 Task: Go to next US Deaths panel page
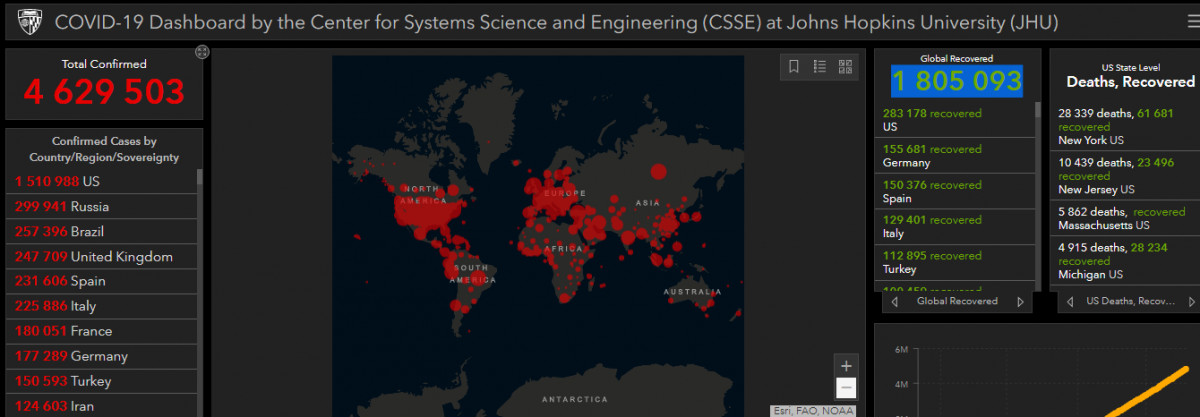coord(1192,301)
